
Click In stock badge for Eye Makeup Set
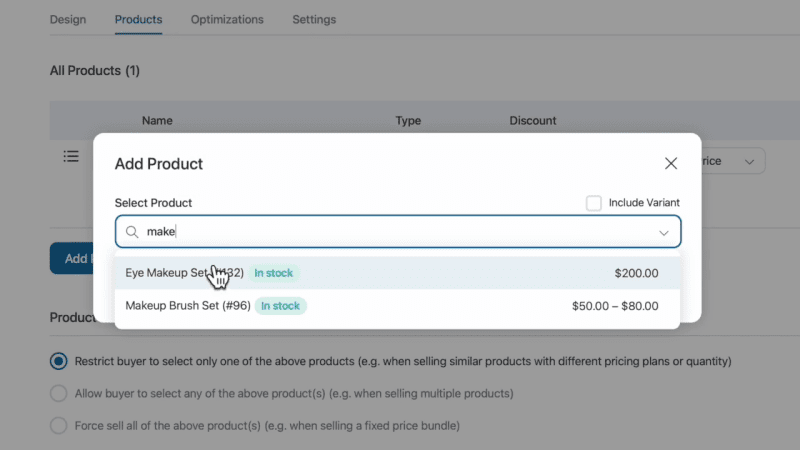273,273
